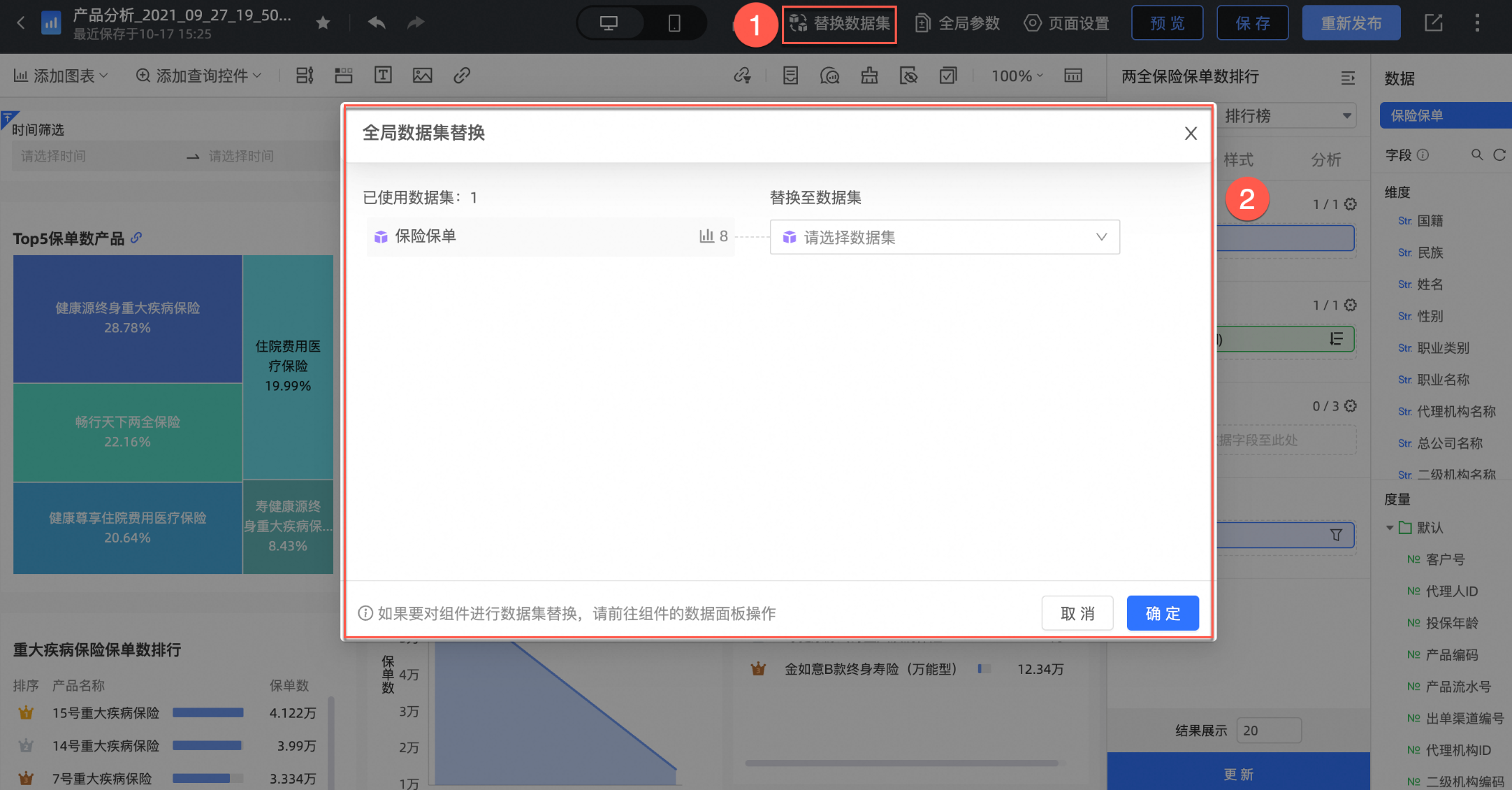The image size is (1512, 790).
Task: Open the 请选择数据集 dropdown
Action: (945, 237)
